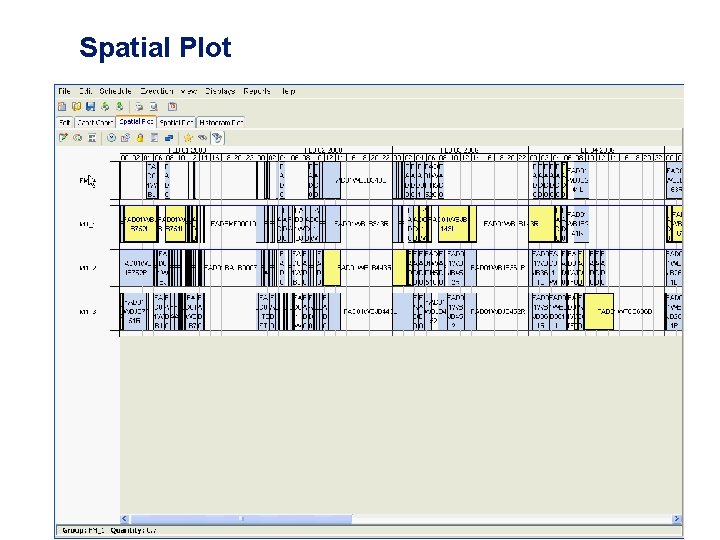720x540 pixels.
Task: Switch to the Histogram Plot tab
Action: (221, 123)
